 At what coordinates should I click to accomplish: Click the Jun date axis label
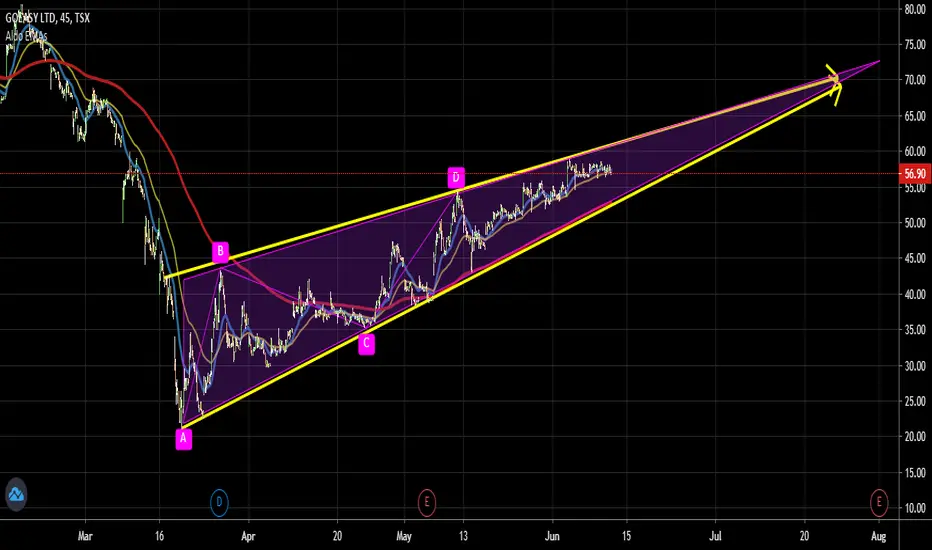click(x=552, y=536)
